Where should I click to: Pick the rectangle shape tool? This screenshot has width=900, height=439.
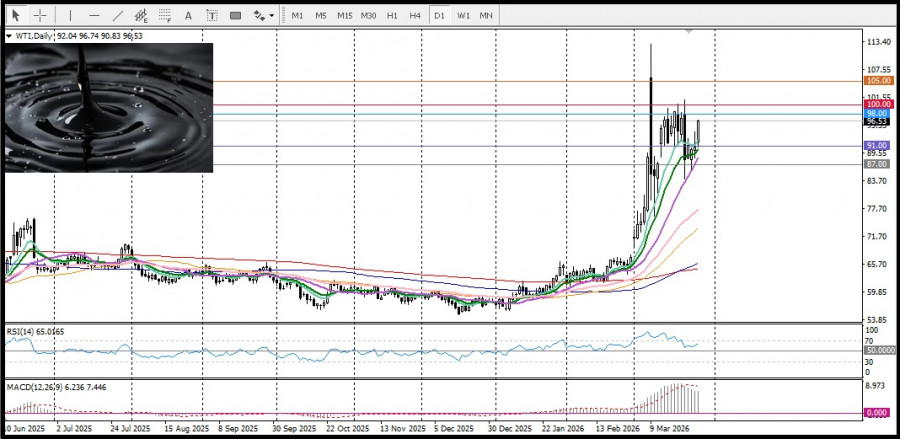point(236,16)
